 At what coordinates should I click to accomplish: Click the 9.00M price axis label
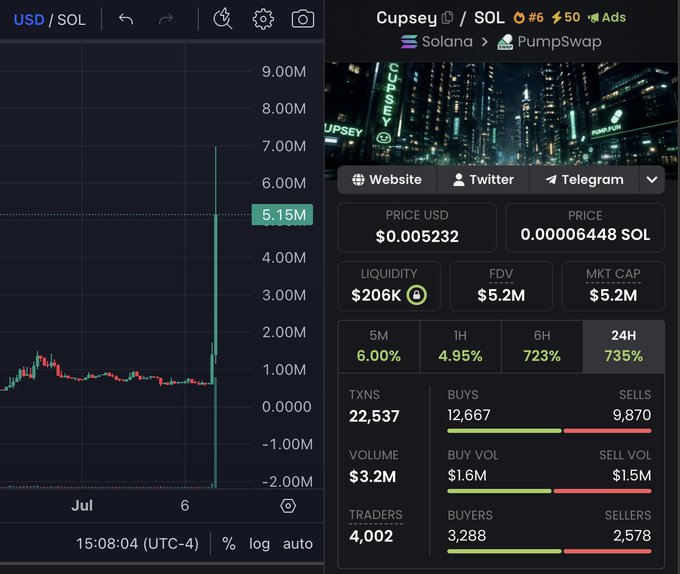(284, 72)
